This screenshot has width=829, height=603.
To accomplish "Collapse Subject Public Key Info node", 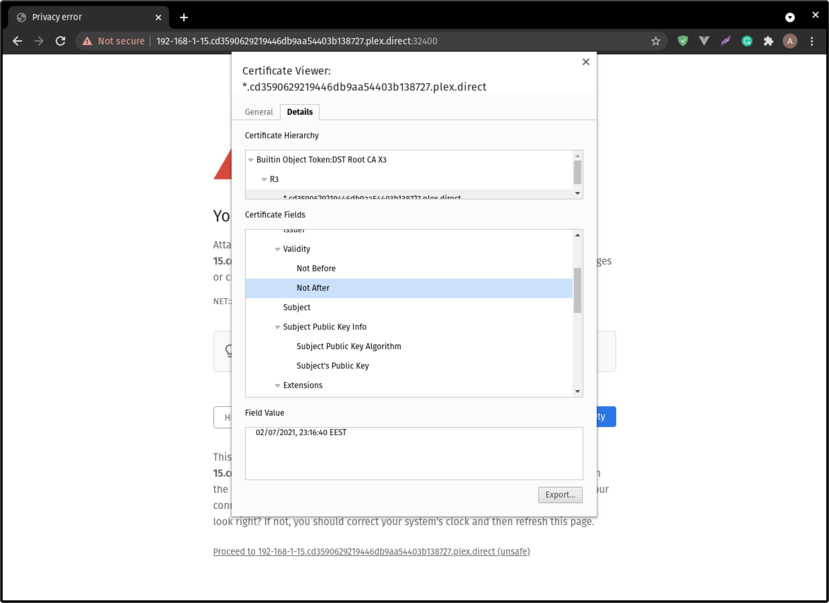I will click(278, 327).
